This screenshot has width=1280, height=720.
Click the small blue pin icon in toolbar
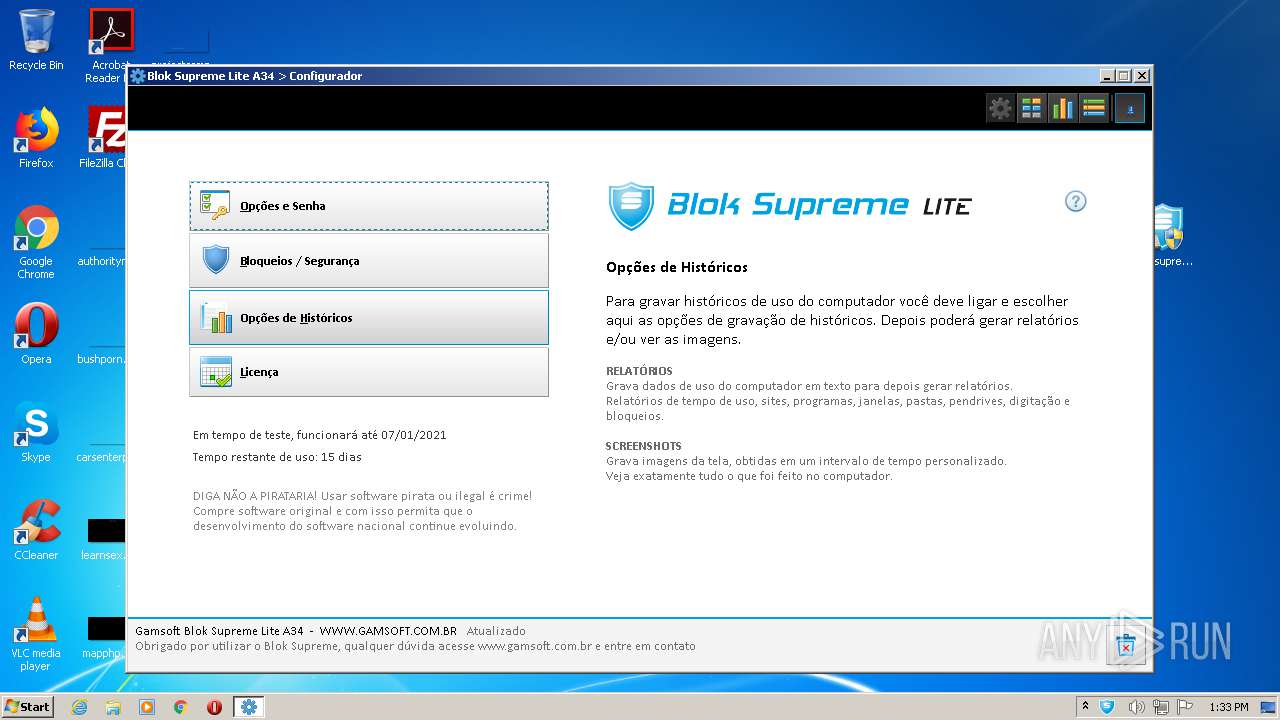click(1130, 108)
